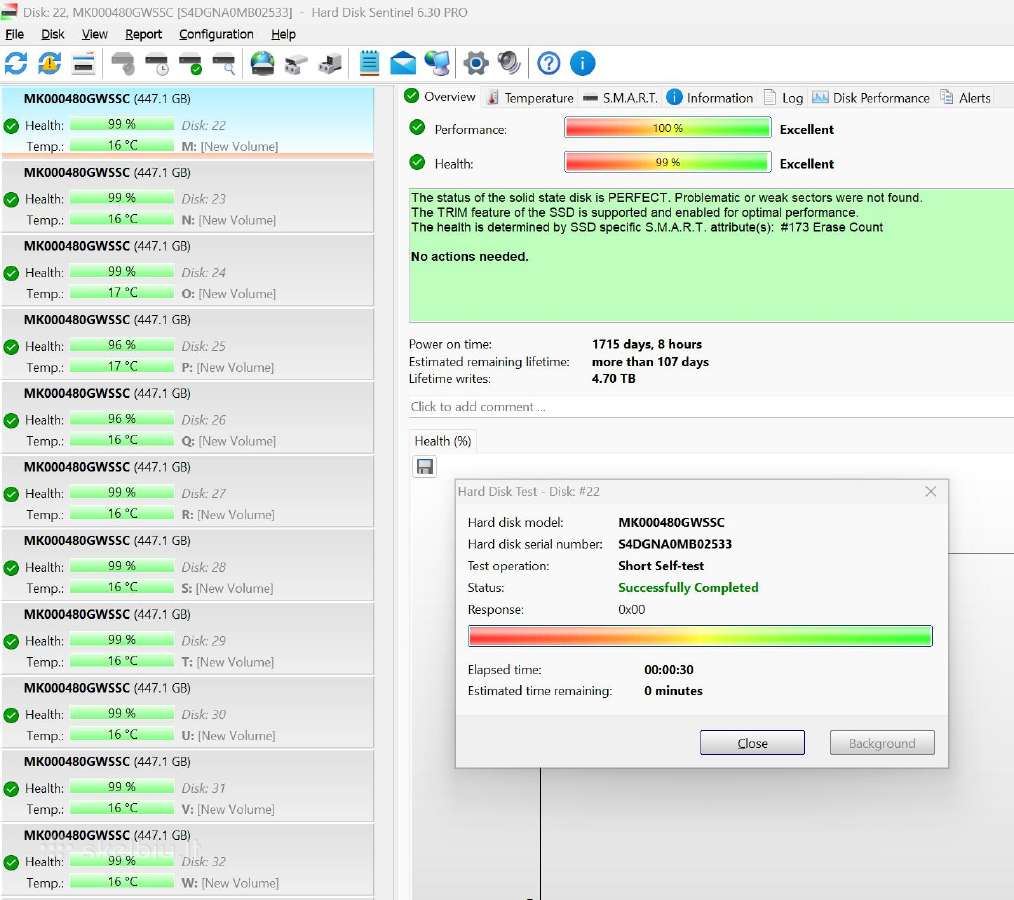Viewport: 1014px width, 900px height.
Task: Select Disk 28 S: volume entry
Action: 188,565
